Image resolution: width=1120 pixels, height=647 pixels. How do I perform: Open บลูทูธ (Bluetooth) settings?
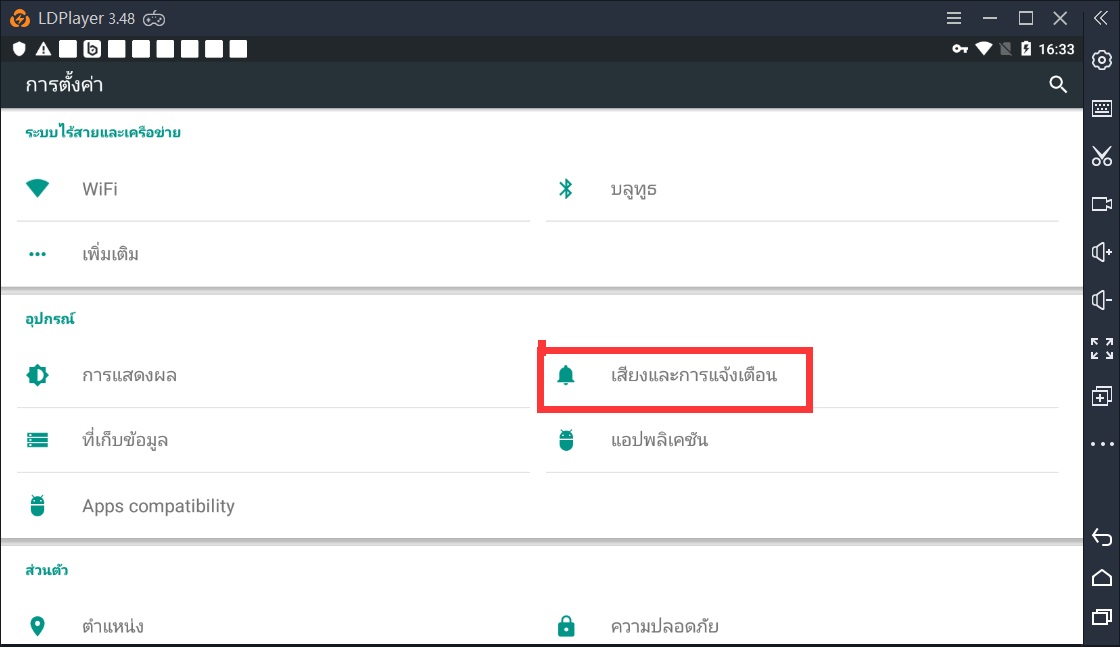pos(633,189)
